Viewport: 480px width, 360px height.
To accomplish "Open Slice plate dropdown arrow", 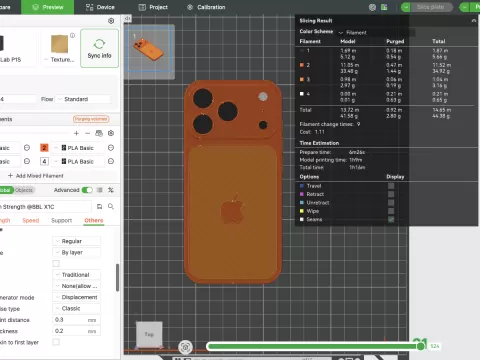I will (406, 7).
